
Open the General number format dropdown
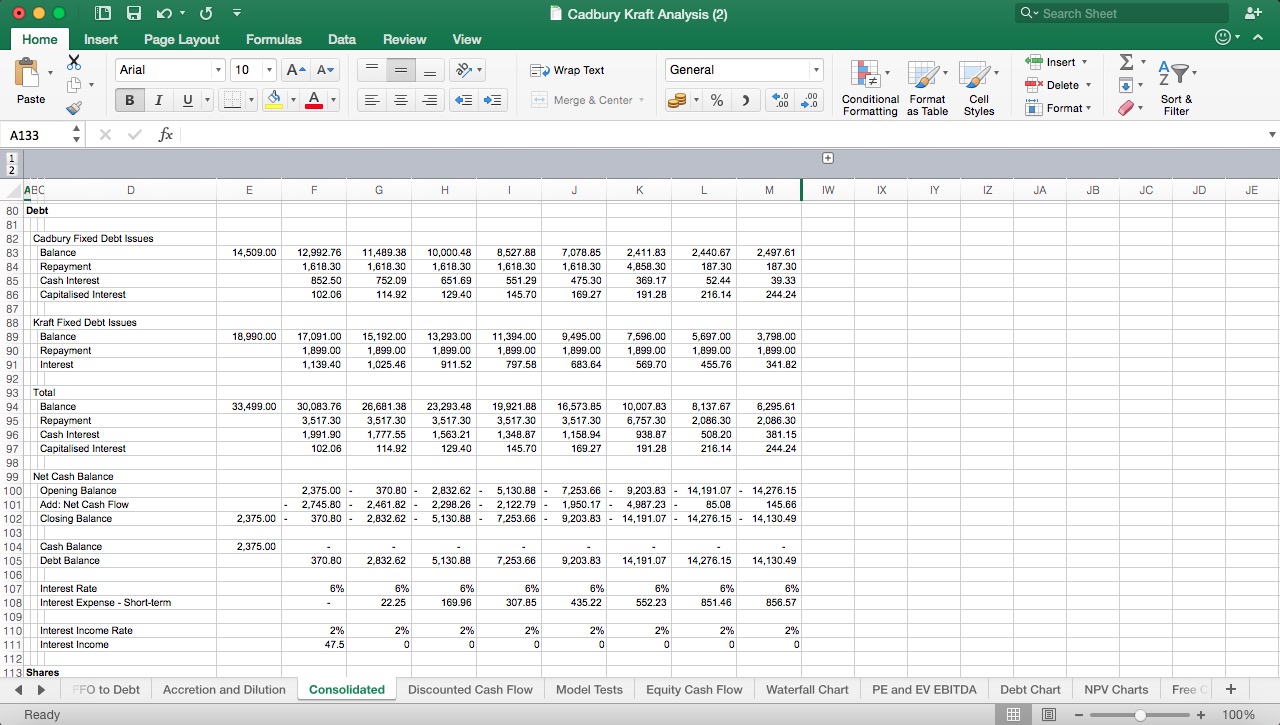point(816,70)
